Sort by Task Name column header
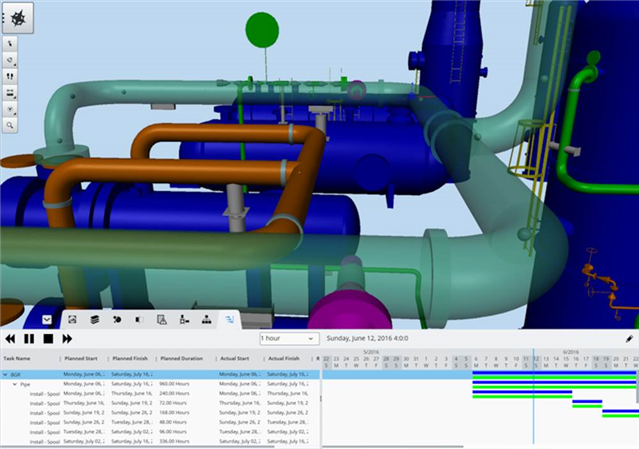Image resolution: width=639 pixels, height=449 pixels. (x=17, y=359)
